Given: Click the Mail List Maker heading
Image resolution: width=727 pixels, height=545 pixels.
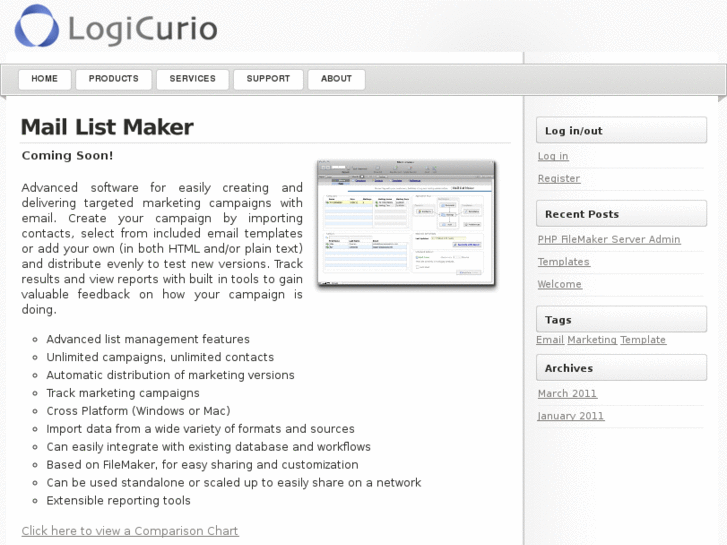Looking at the screenshot, I should pyautogui.click(x=107, y=127).
